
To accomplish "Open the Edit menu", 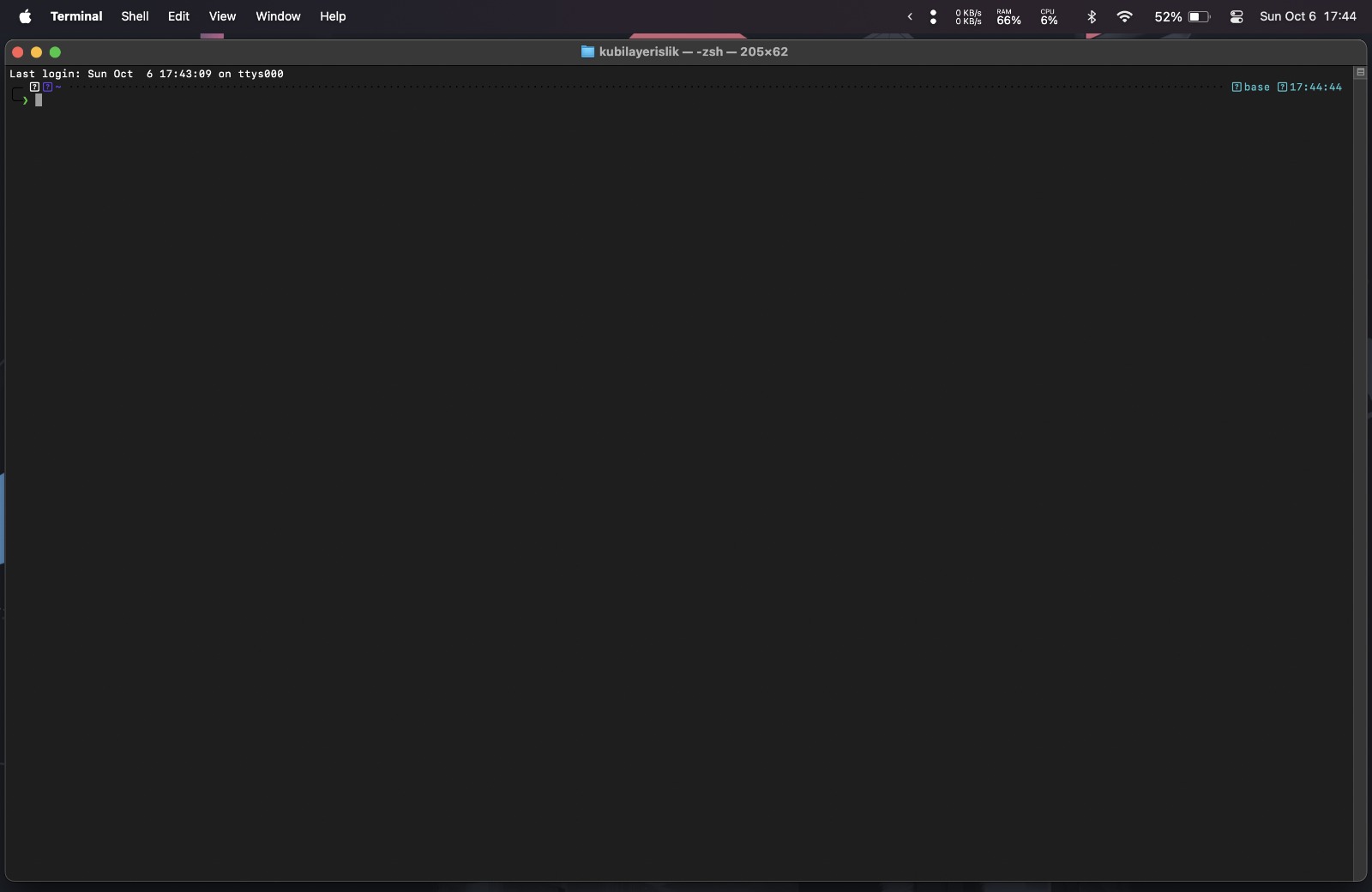I will click(178, 16).
